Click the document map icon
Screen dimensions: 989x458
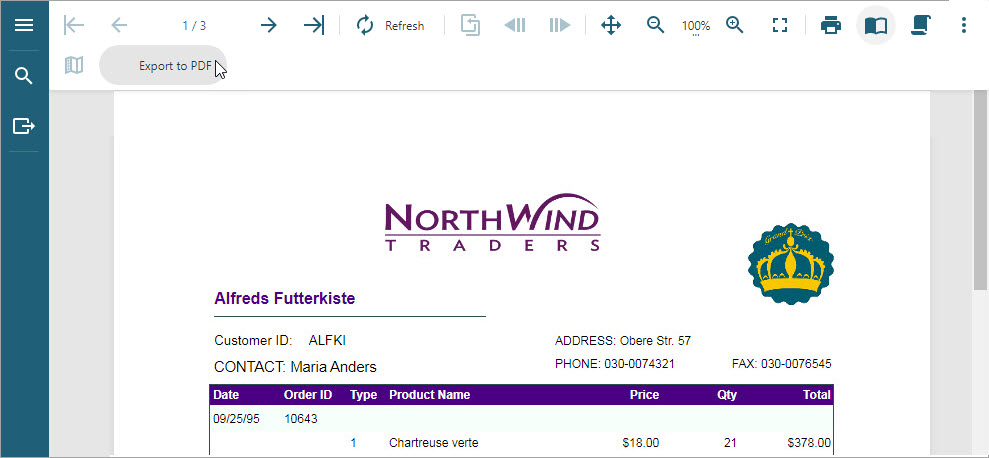coord(74,65)
